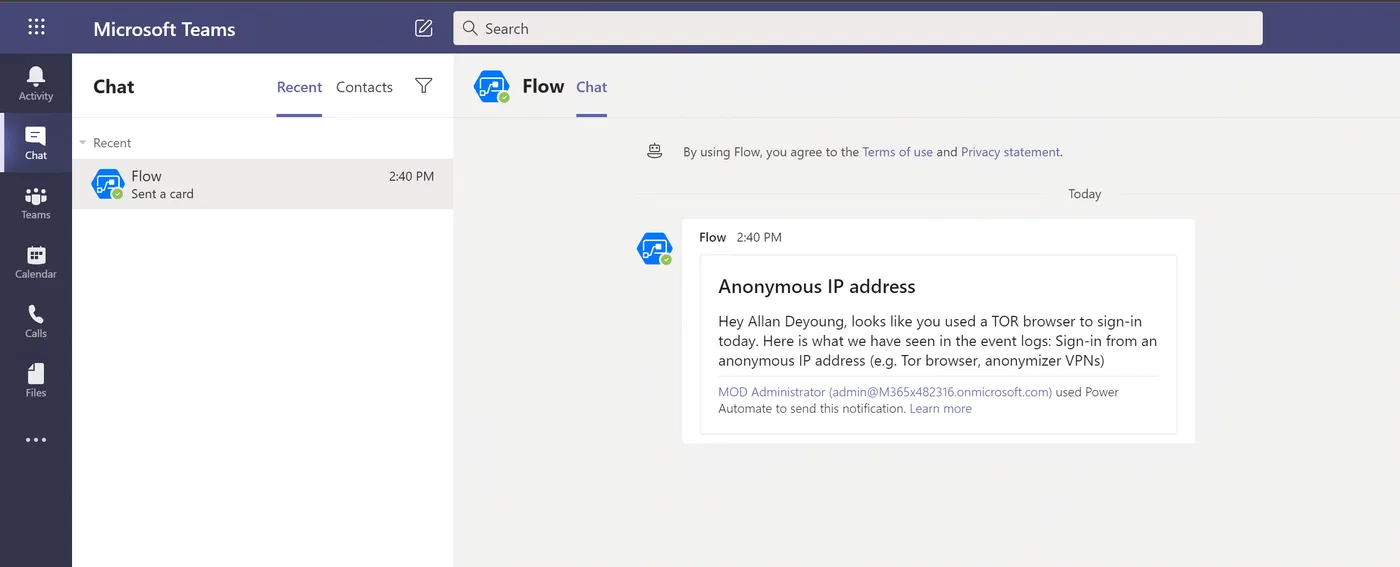The height and width of the screenshot is (567, 1400).
Task: Switch to the Contacts tab
Action: [x=364, y=87]
